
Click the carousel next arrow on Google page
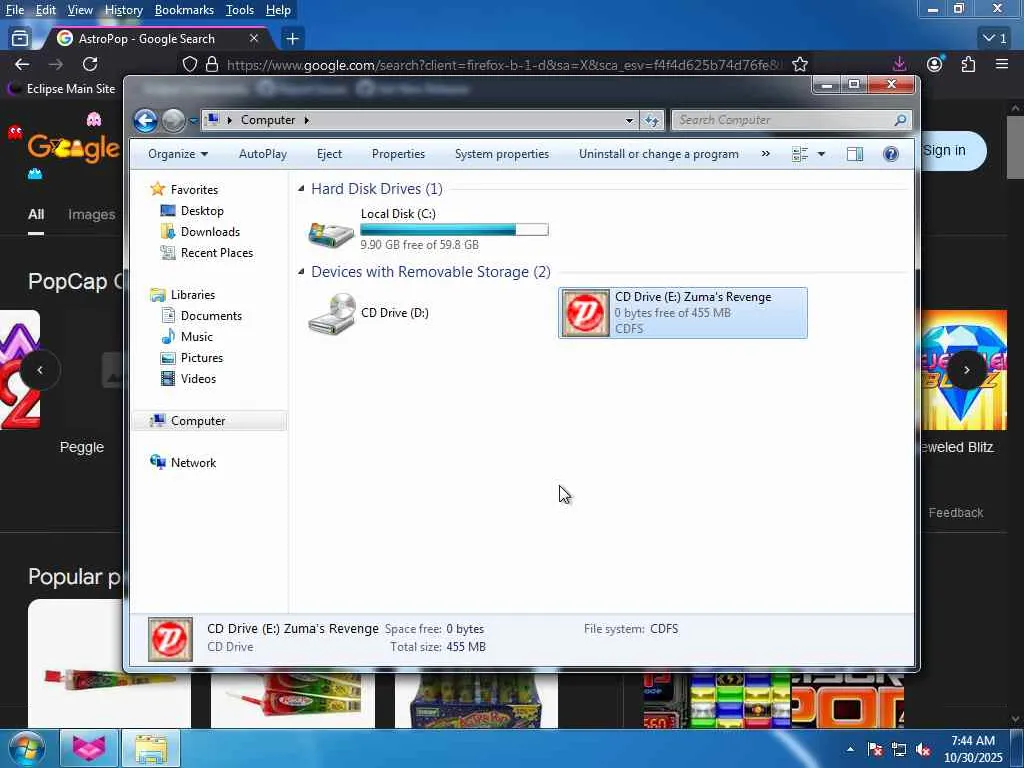[967, 370]
